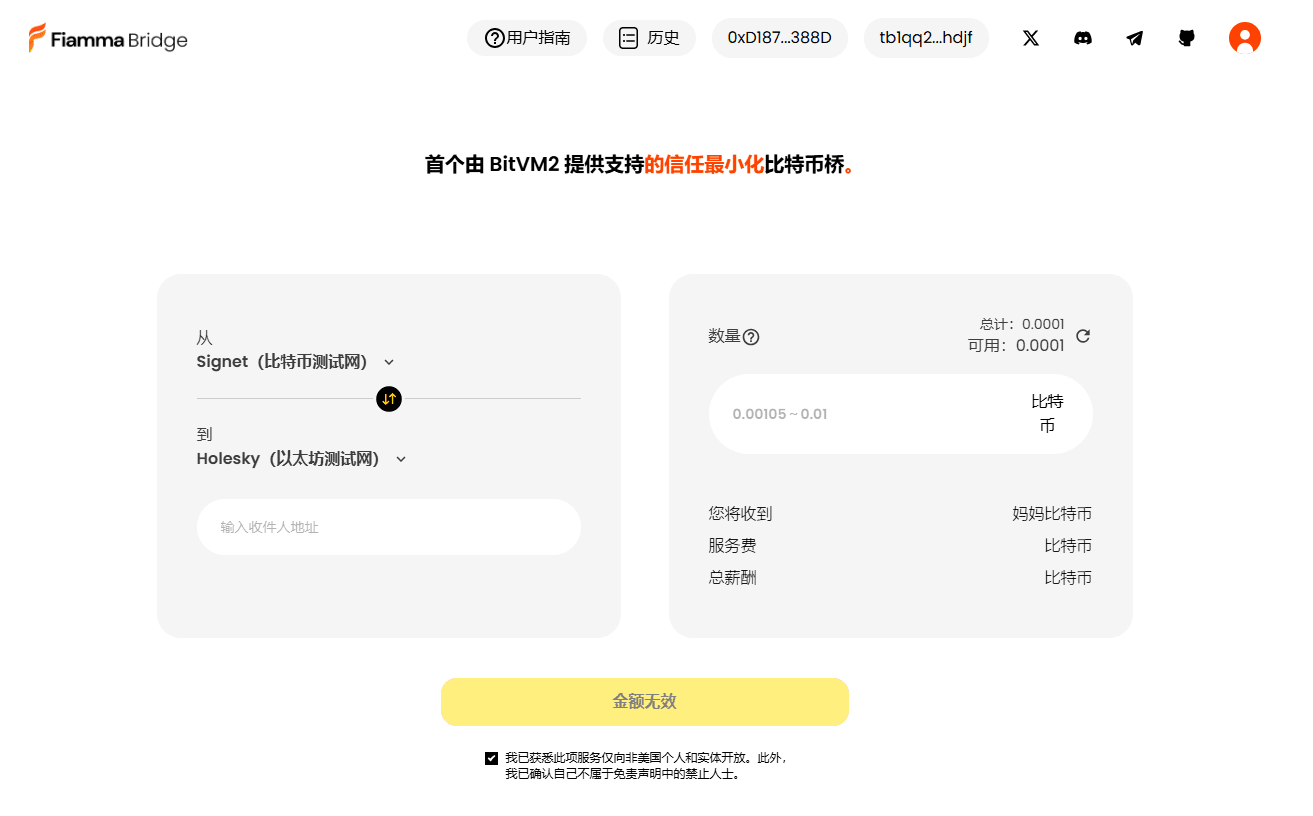Uncheck the non-US person disclaimer checkbox
This screenshot has height=816, width=1313.
tap(491, 758)
